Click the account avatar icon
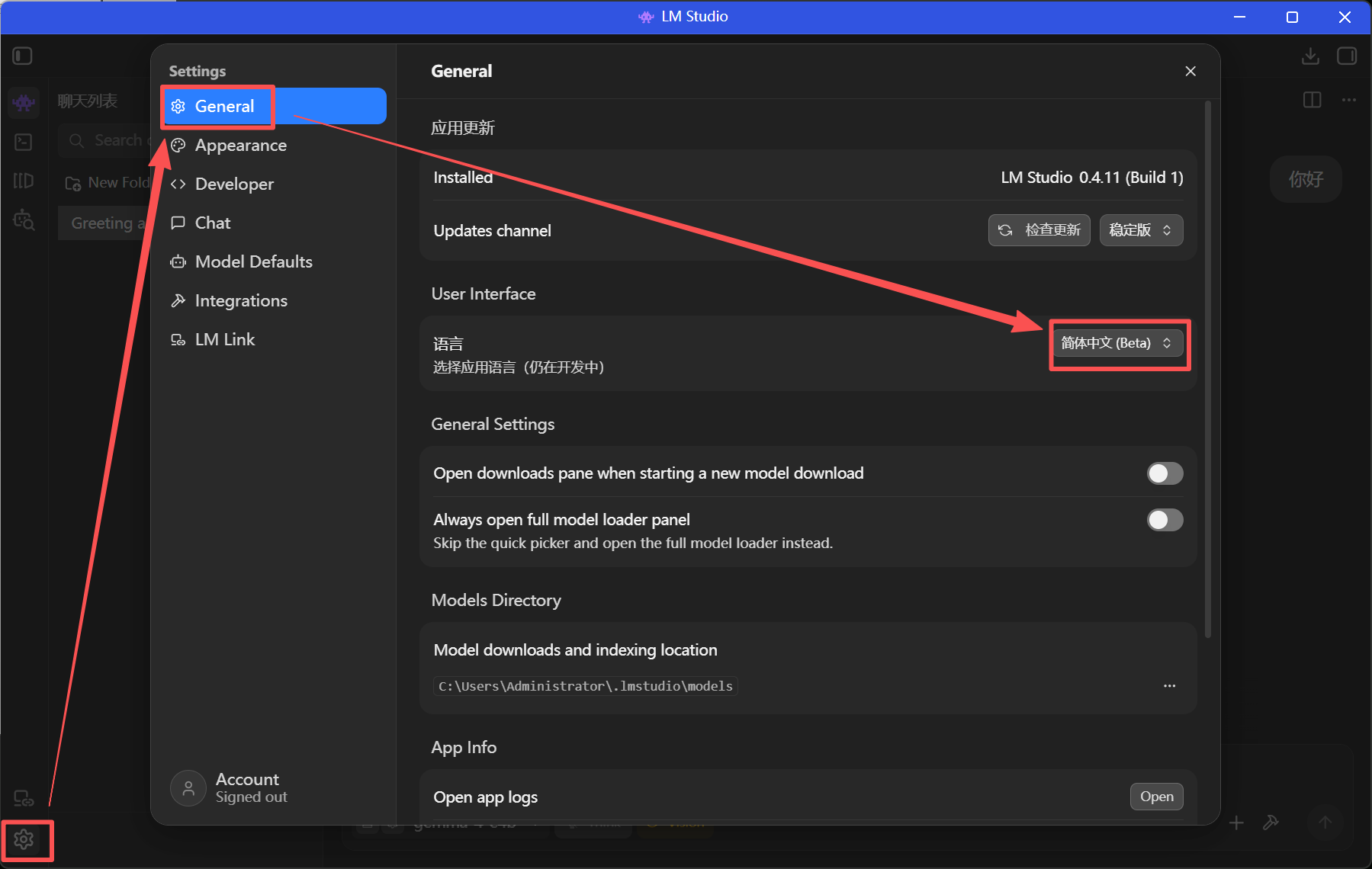1372x869 pixels. click(x=188, y=788)
